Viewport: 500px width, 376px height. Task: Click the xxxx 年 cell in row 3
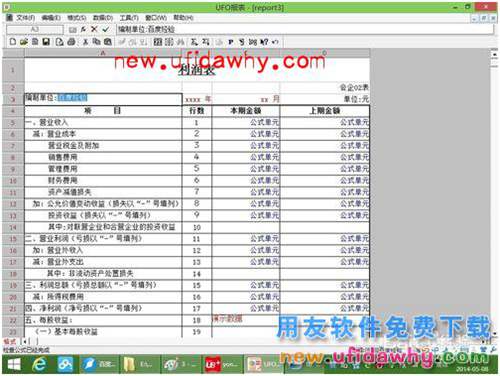pos(197,99)
